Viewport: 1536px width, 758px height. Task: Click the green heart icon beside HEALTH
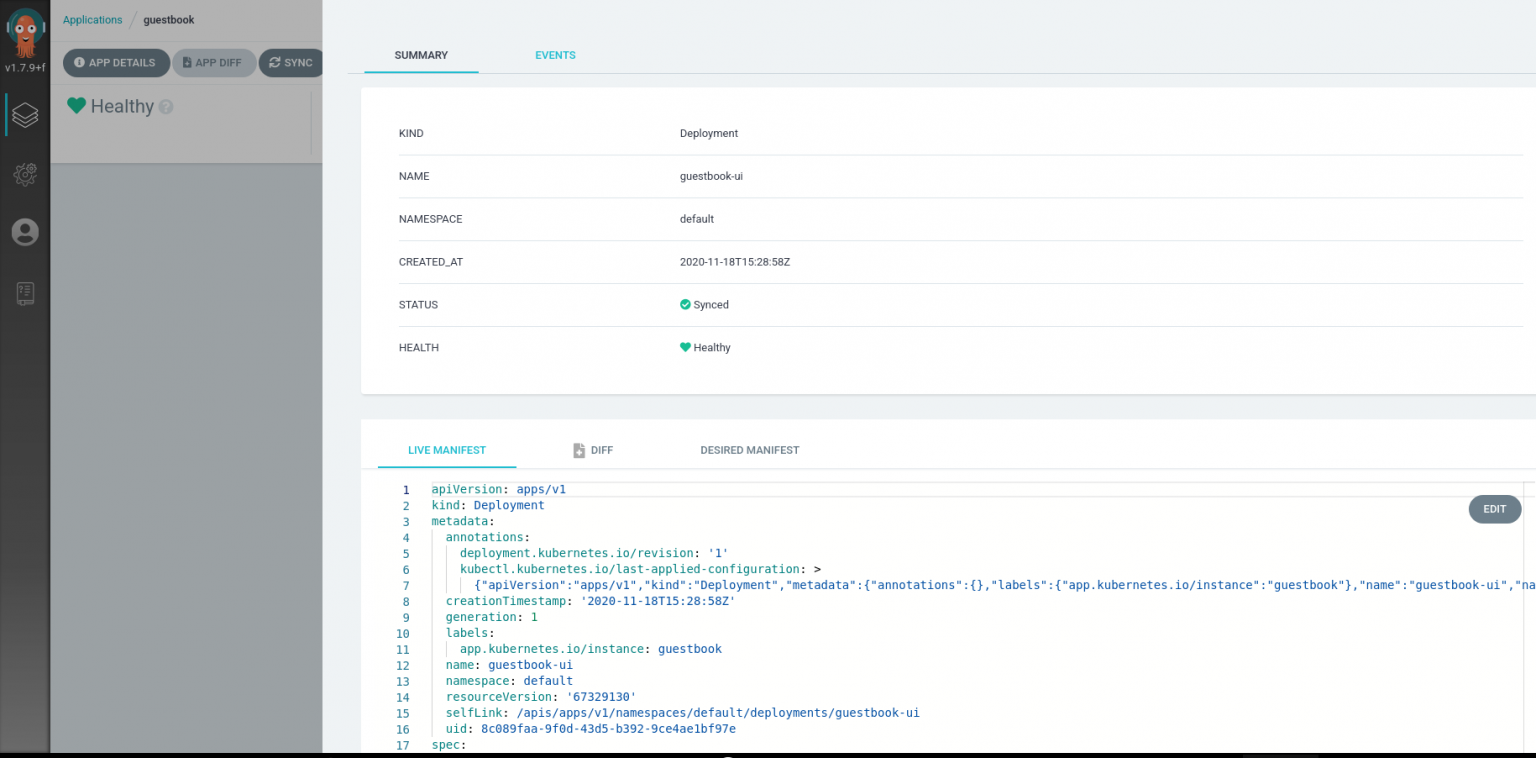click(686, 347)
